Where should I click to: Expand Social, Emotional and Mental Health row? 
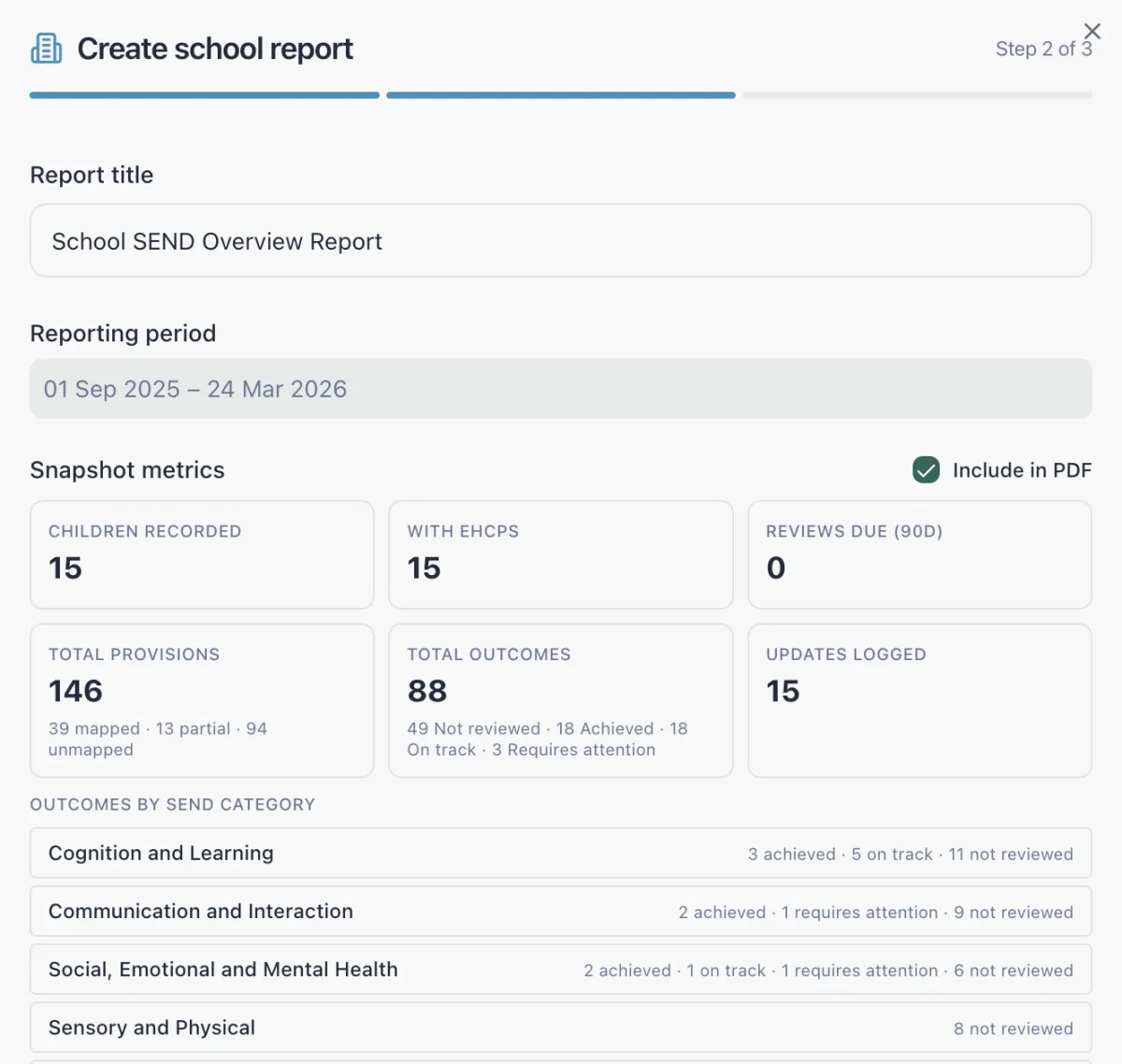[x=560, y=970]
